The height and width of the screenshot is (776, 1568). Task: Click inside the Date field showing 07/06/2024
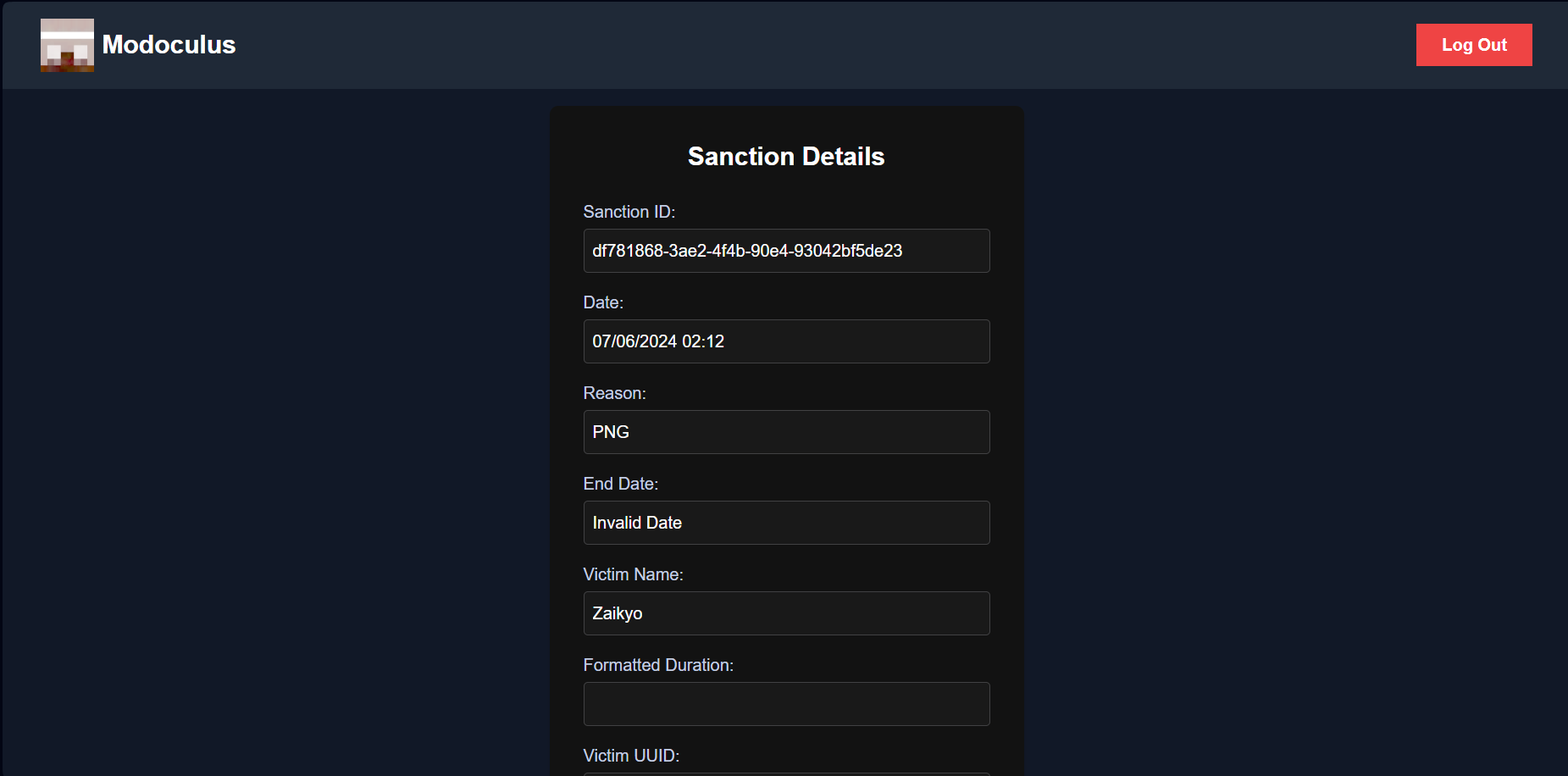pos(785,341)
